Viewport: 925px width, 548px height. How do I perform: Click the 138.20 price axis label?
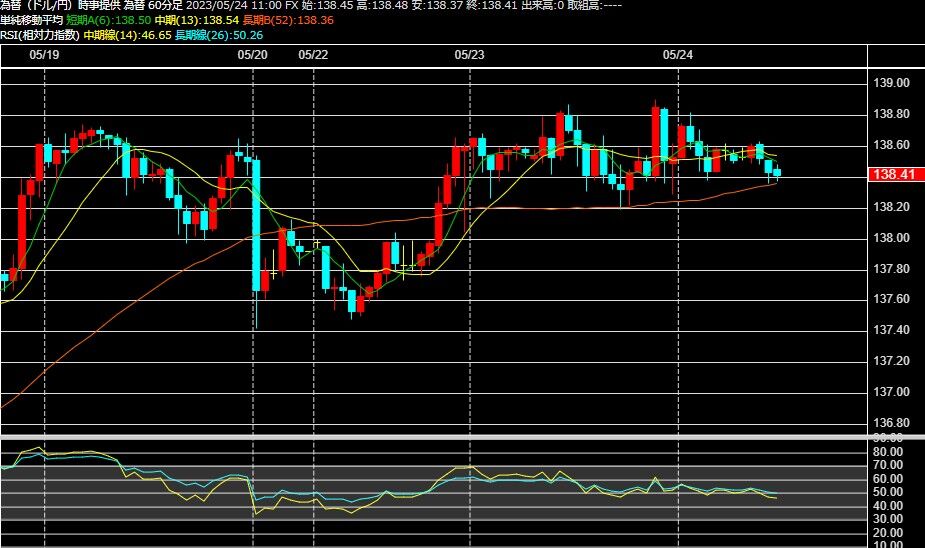tap(891, 206)
